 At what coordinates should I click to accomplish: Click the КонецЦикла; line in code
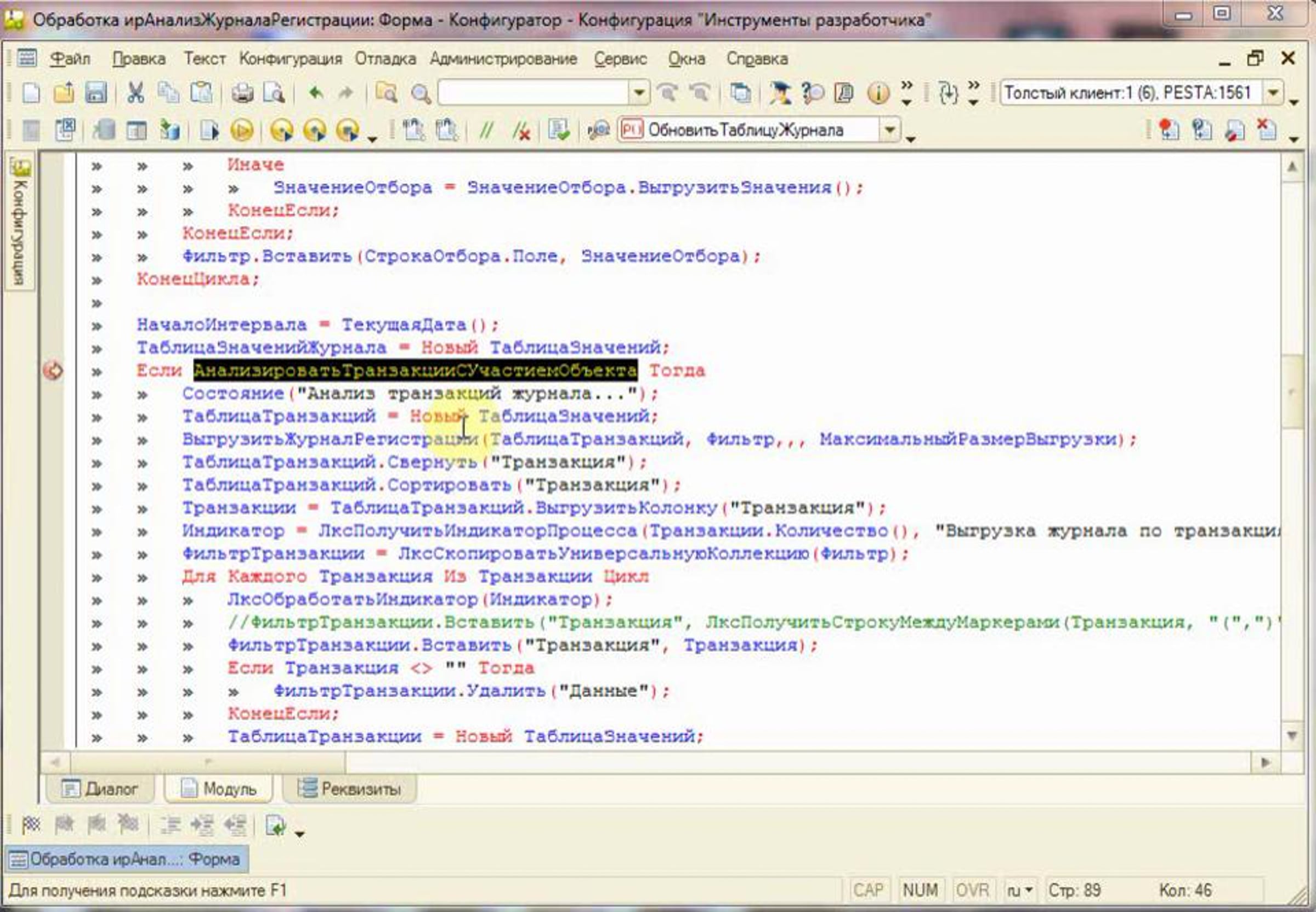(198, 280)
